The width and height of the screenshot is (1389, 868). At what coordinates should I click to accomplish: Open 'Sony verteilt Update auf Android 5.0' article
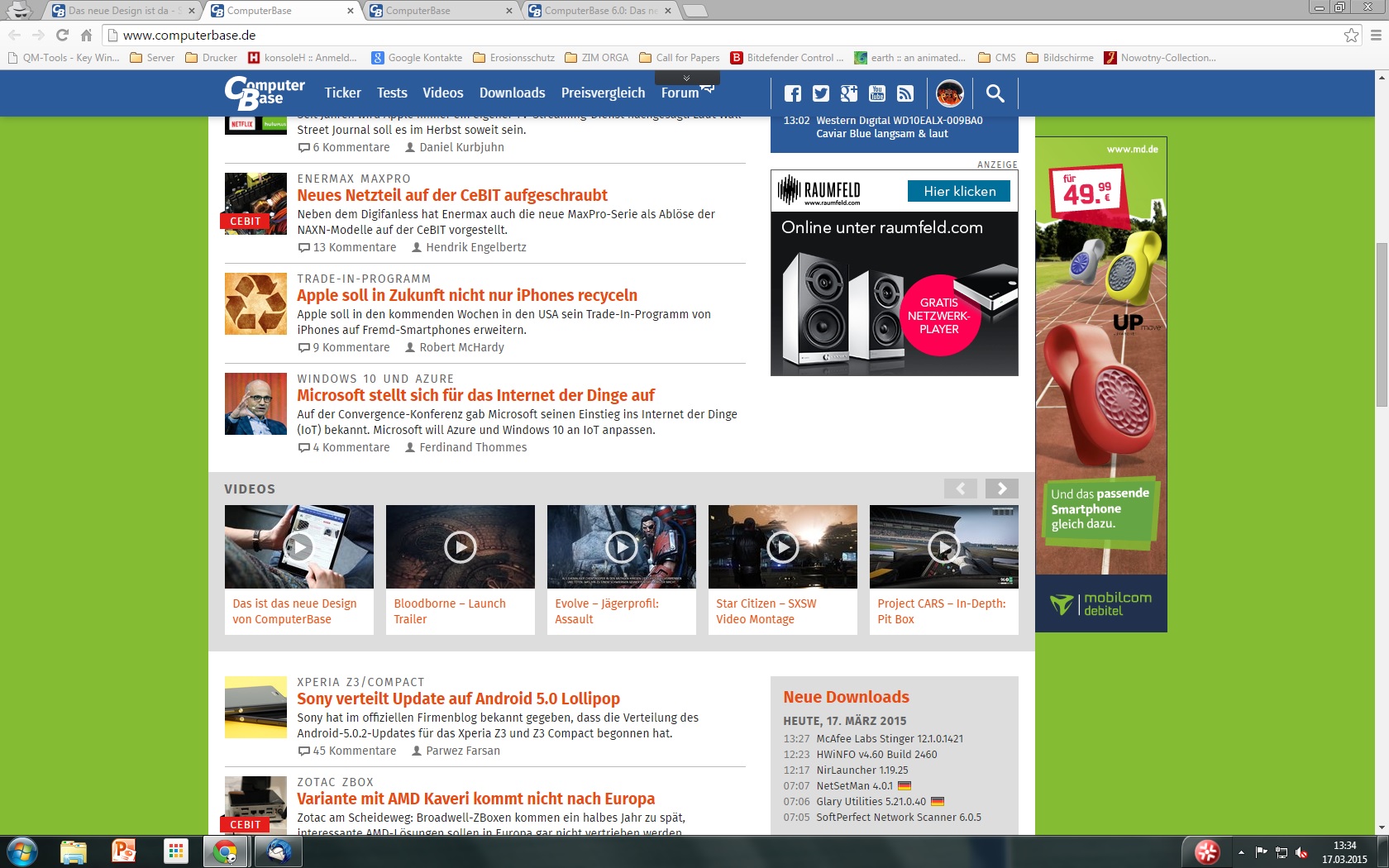pyautogui.click(x=458, y=699)
